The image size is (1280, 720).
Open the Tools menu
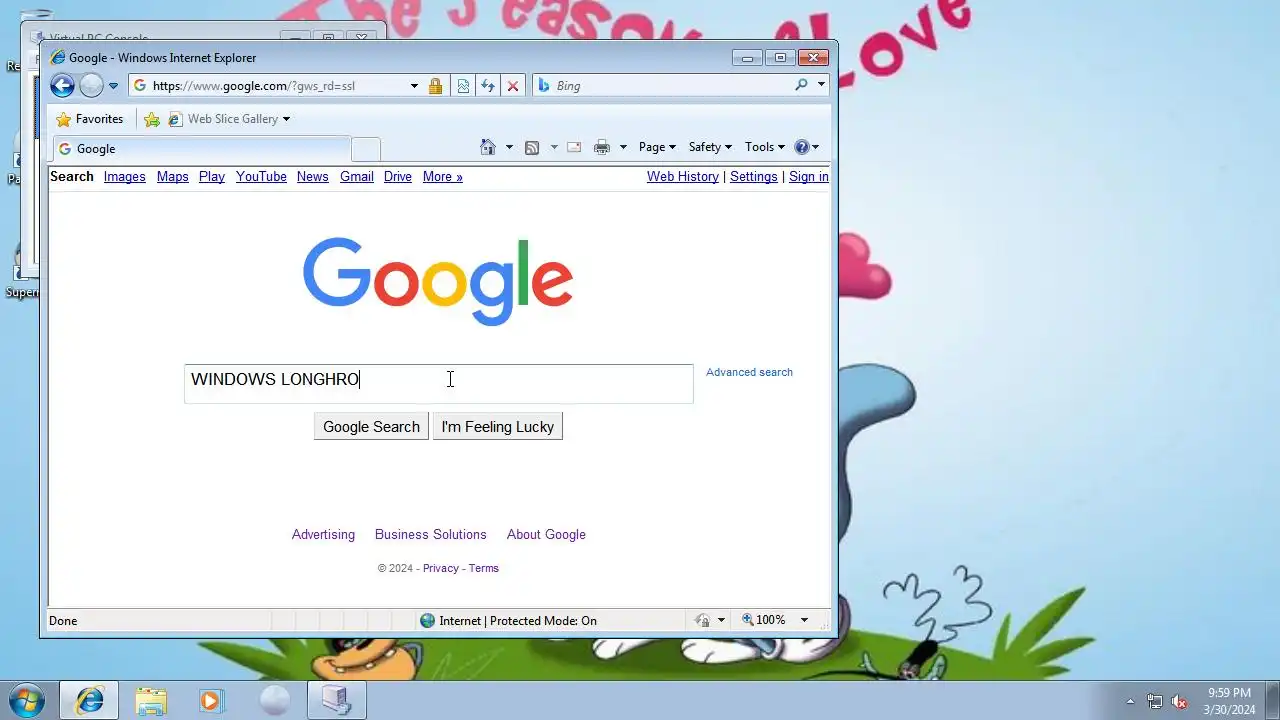pos(765,147)
